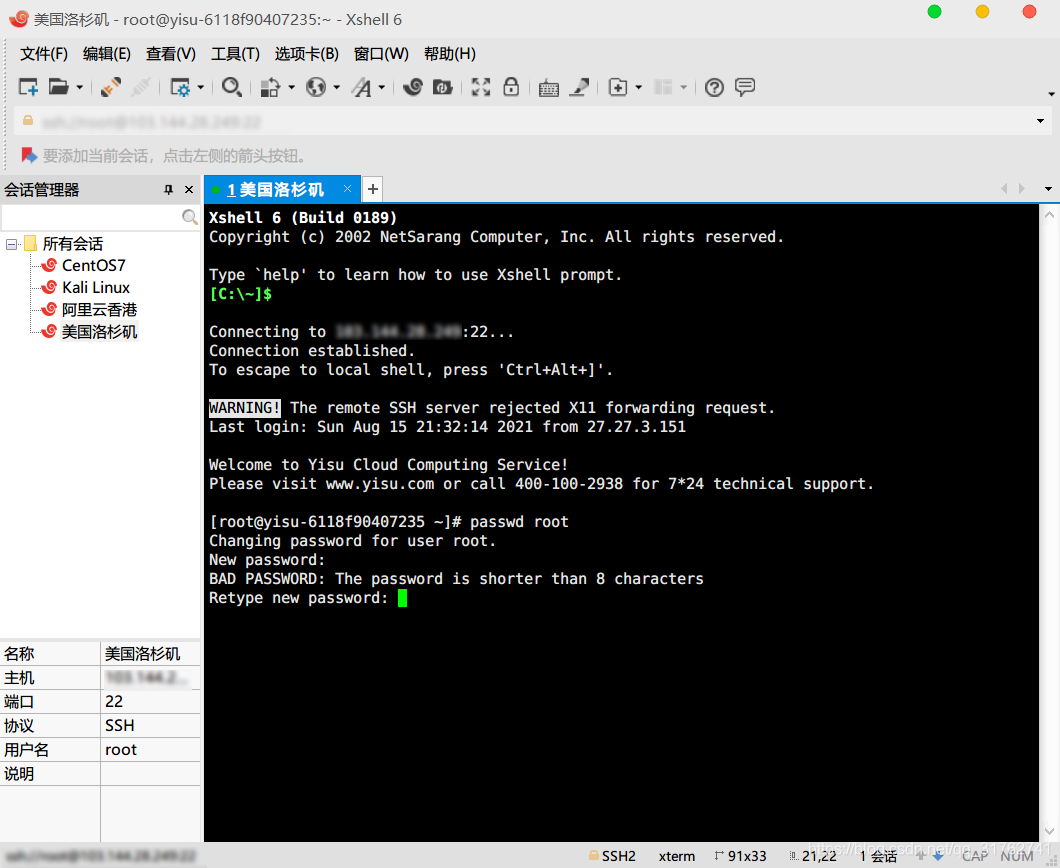1060x868 pixels.
Task: Click the keyboard key mapping icon
Action: pyautogui.click(x=548, y=88)
